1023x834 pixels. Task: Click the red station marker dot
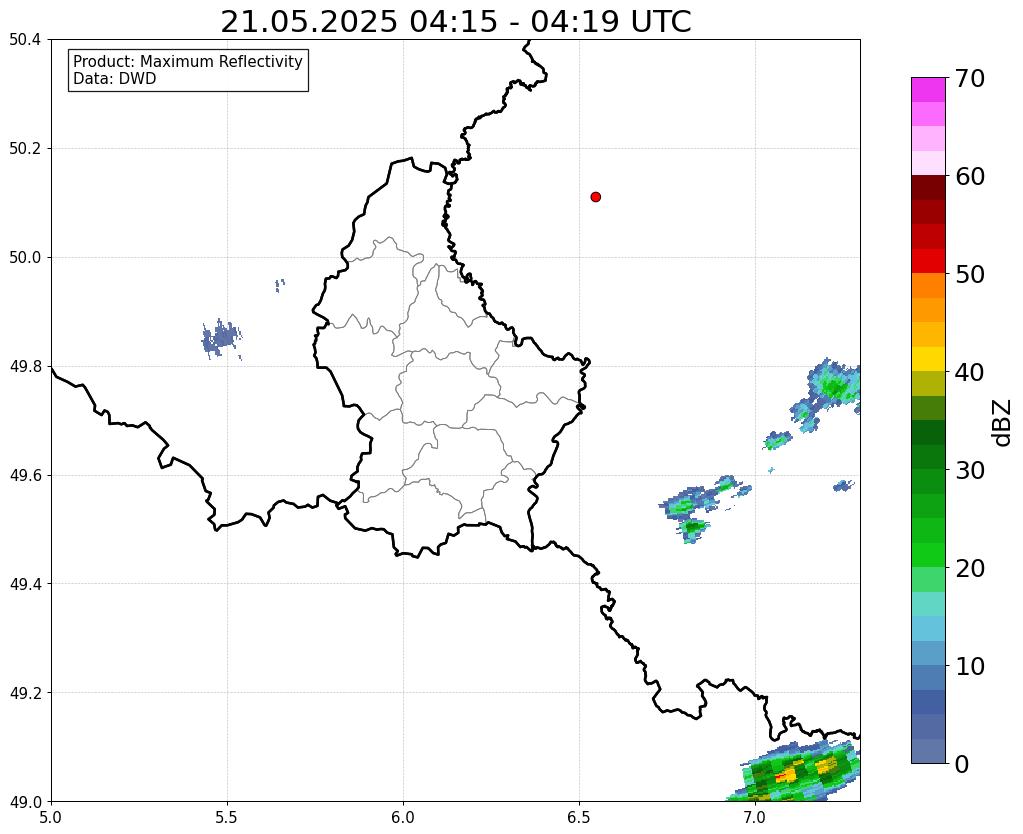pyautogui.click(x=595, y=196)
